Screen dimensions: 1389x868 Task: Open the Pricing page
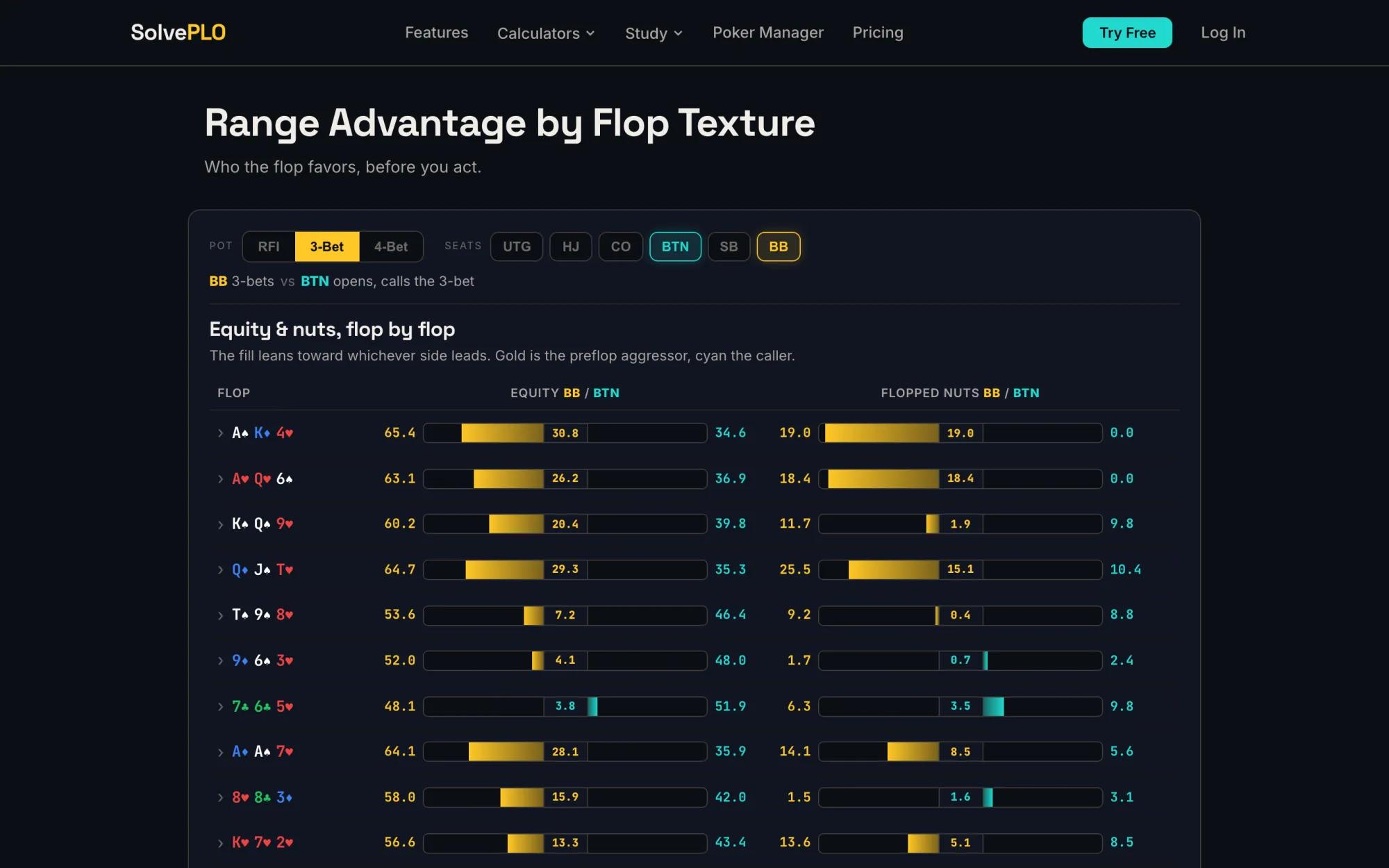click(878, 33)
